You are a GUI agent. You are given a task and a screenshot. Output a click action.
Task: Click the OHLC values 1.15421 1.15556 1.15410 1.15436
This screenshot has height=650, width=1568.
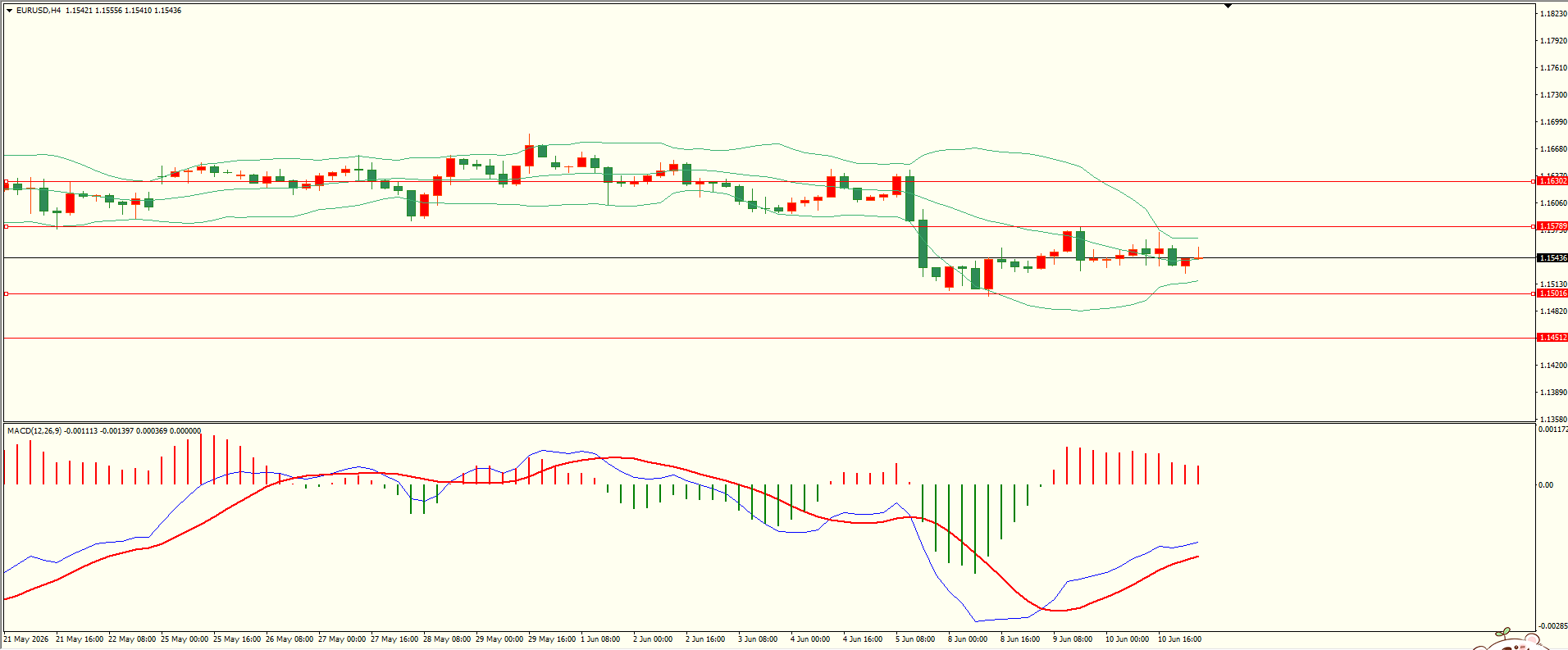point(124,11)
